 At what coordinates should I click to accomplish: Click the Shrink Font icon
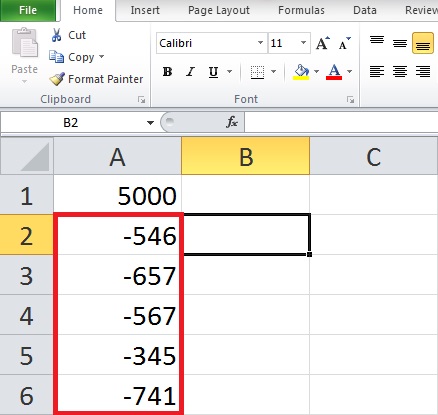pyautogui.click(x=345, y=43)
